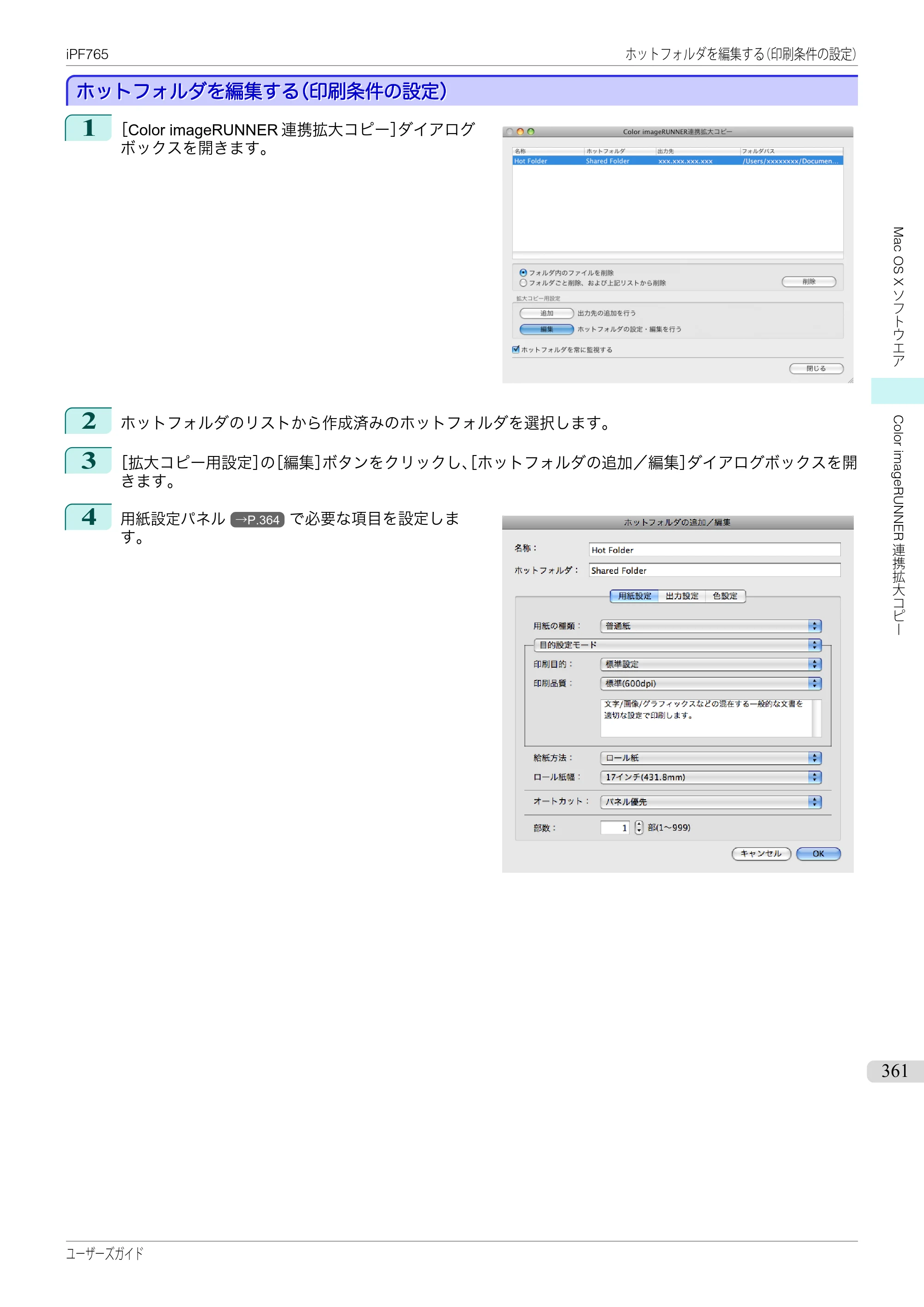Viewport: 924px width, 1307px height.
Task: Select 'フォルダ内のファイルを削除' radio button
Action: pyautogui.click(x=523, y=273)
